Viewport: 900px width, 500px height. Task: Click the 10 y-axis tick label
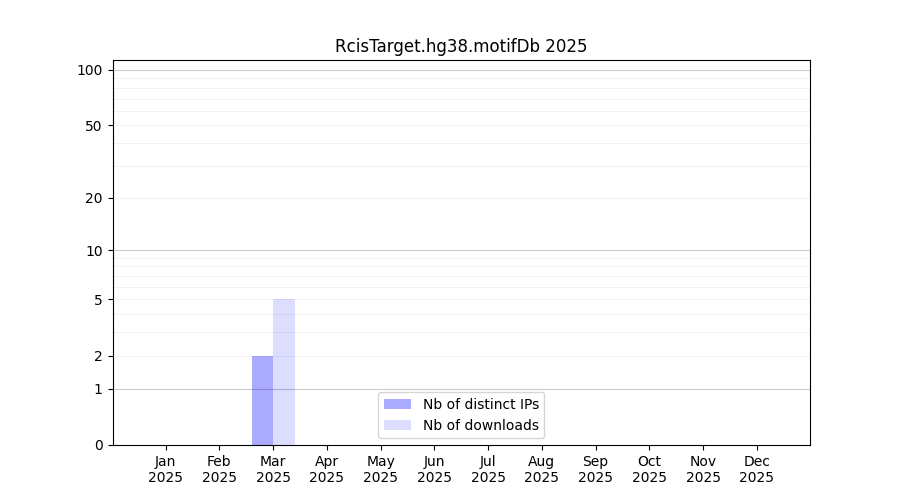click(94, 251)
